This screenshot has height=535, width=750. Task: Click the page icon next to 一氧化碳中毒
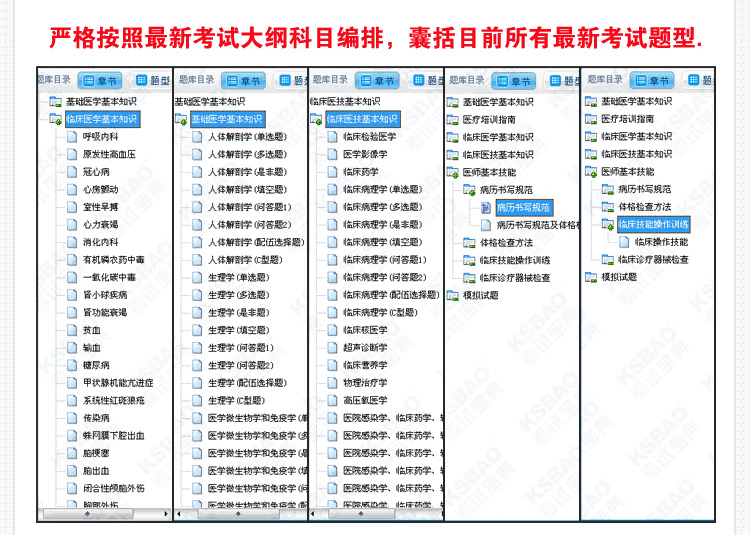pyautogui.click(x=72, y=277)
